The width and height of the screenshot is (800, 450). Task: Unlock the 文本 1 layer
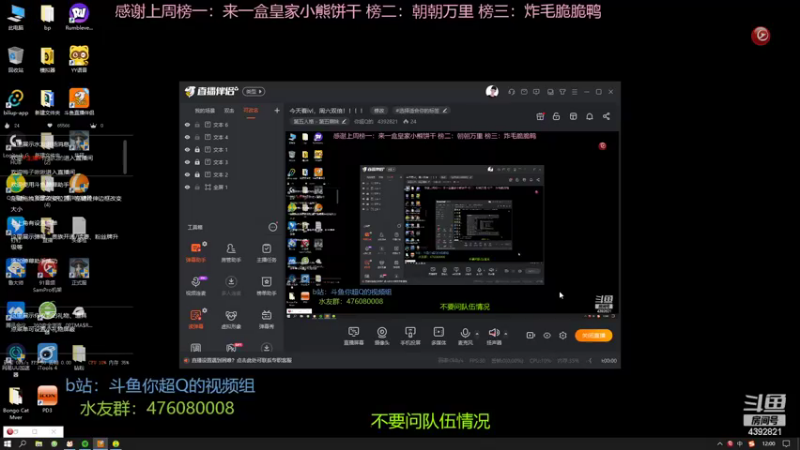(197, 149)
